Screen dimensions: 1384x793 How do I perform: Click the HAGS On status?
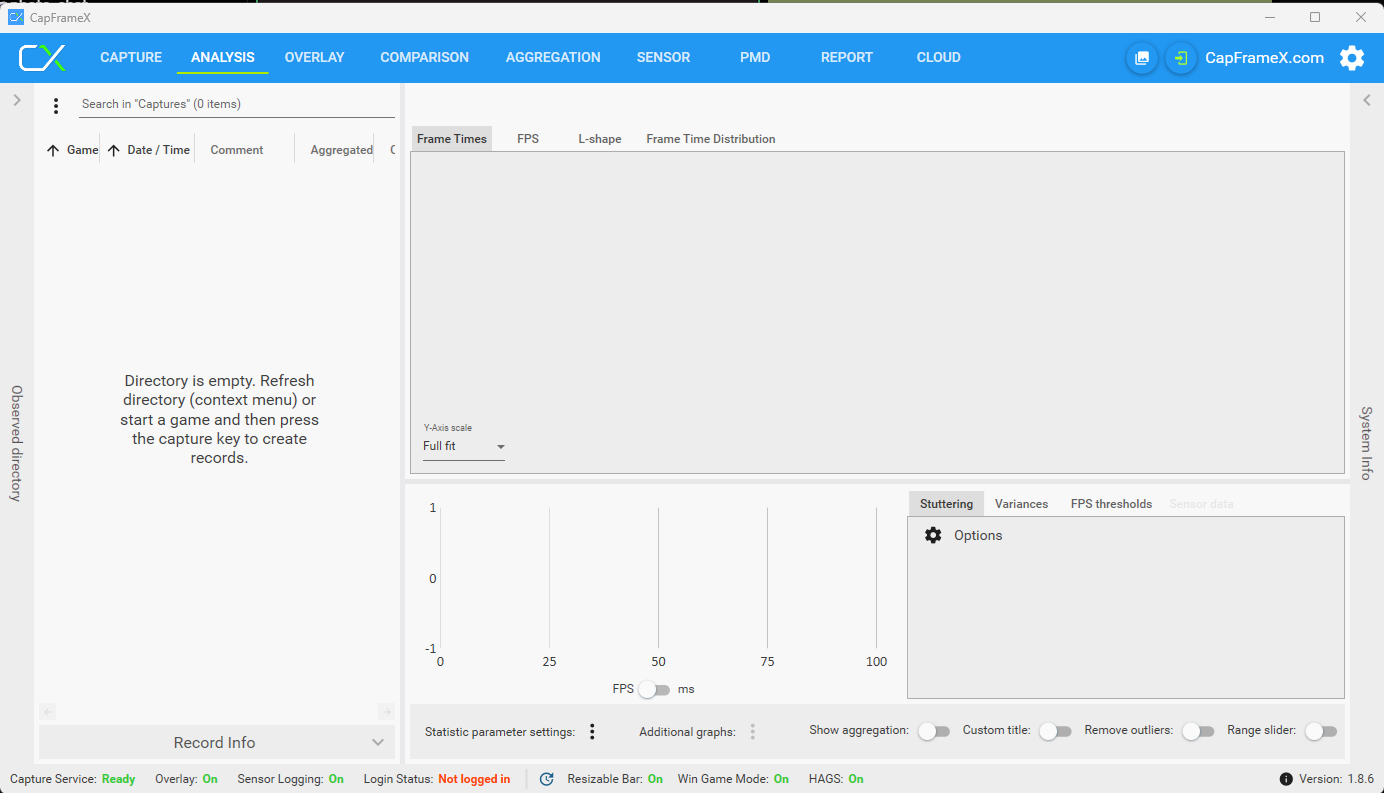tap(836, 779)
